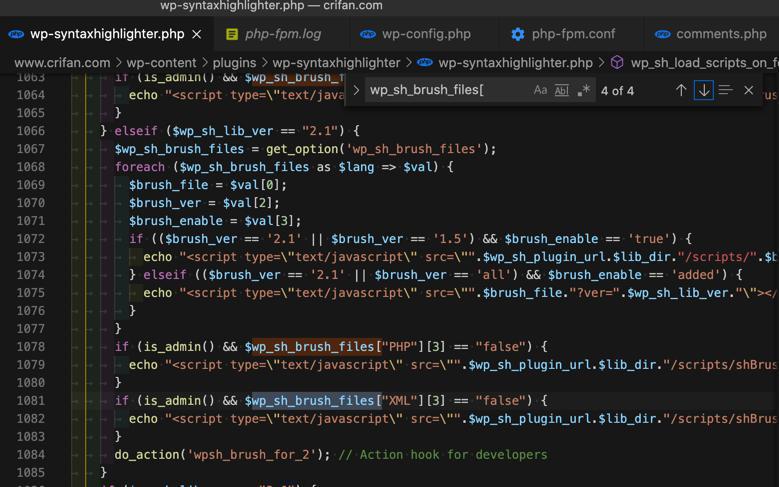The height and width of the screenshot is (487, 779).
Task: Click the '4 of 4' match count
Action: [617, 91]
